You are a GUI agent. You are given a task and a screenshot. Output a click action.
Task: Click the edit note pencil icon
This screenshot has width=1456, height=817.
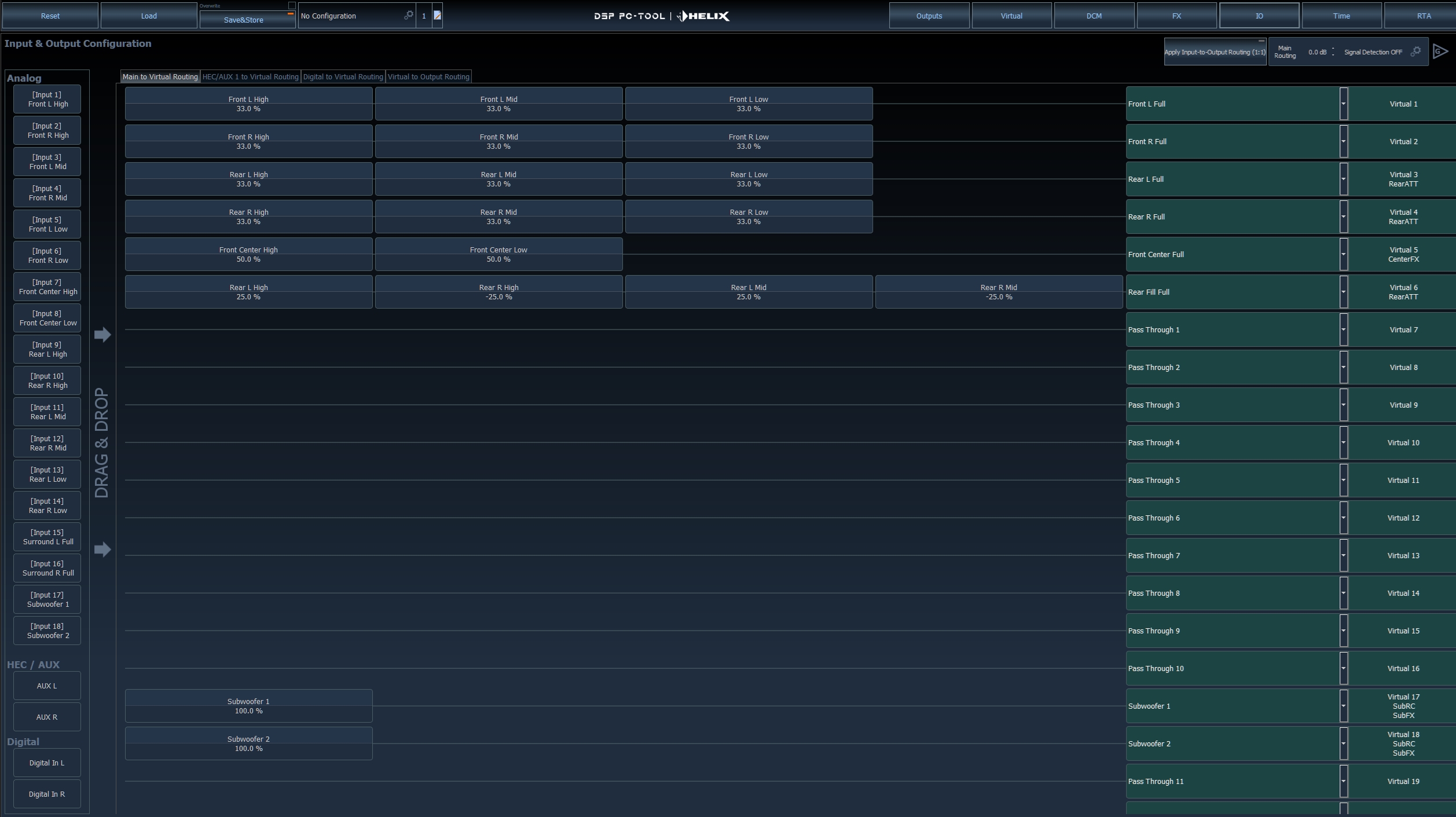click(438, 16)
